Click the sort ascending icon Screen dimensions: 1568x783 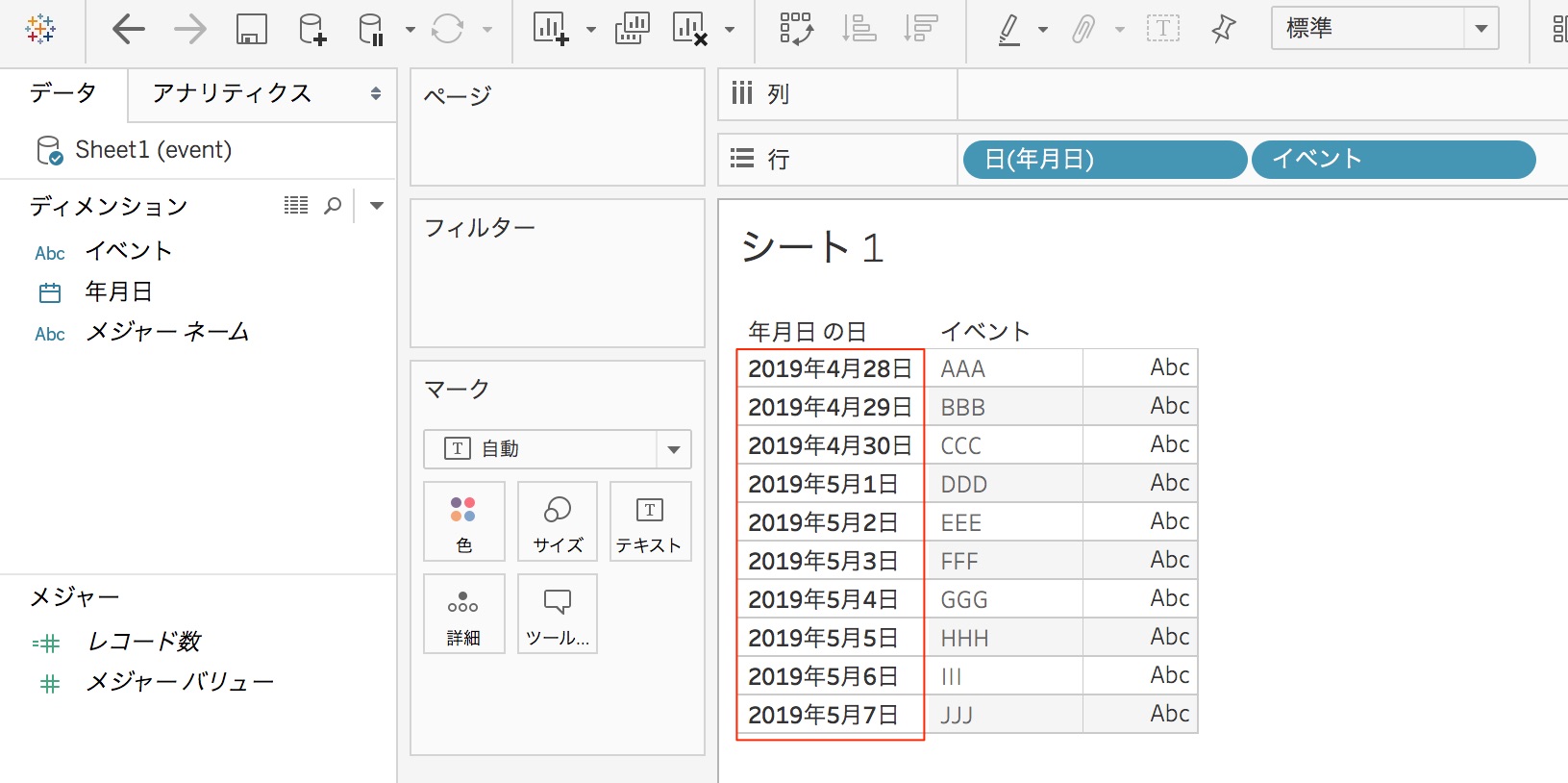(859, 30)
